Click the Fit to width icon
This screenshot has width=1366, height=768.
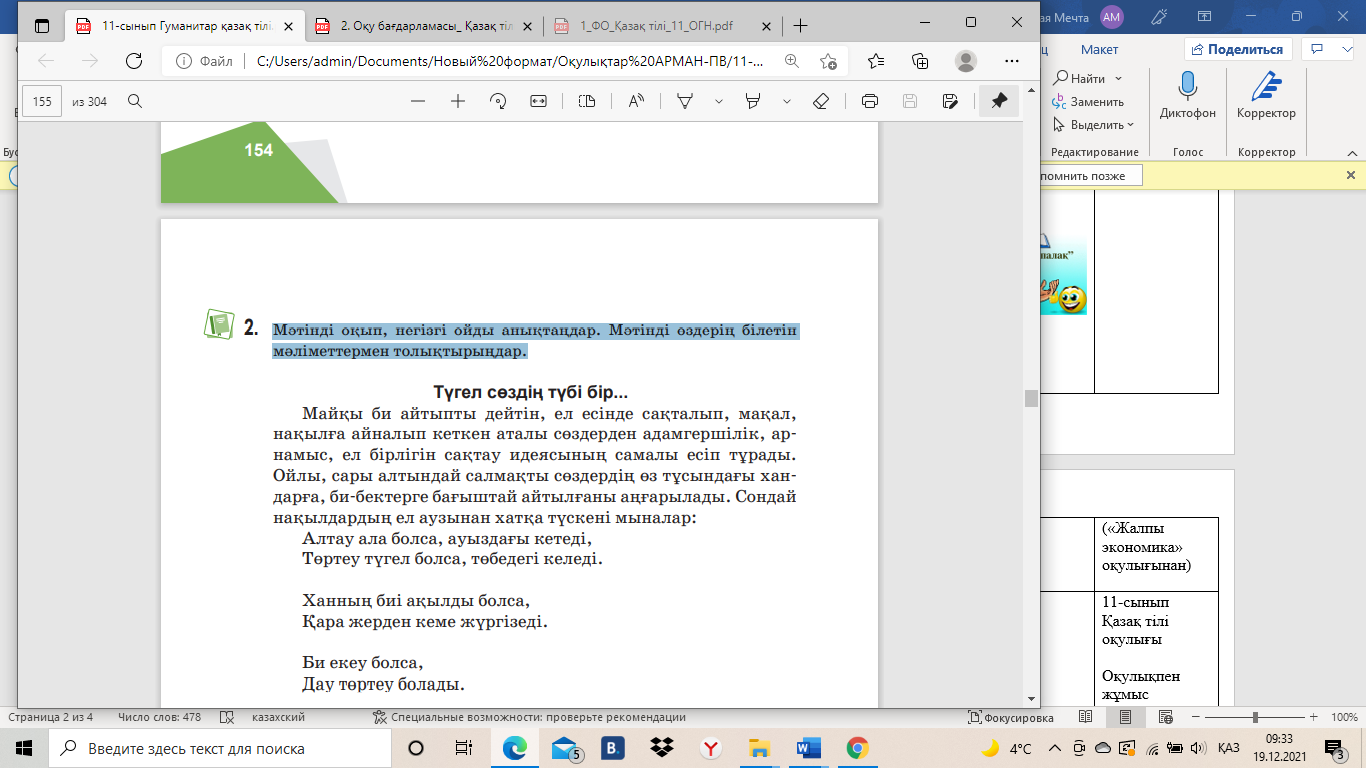coord(538,101)
